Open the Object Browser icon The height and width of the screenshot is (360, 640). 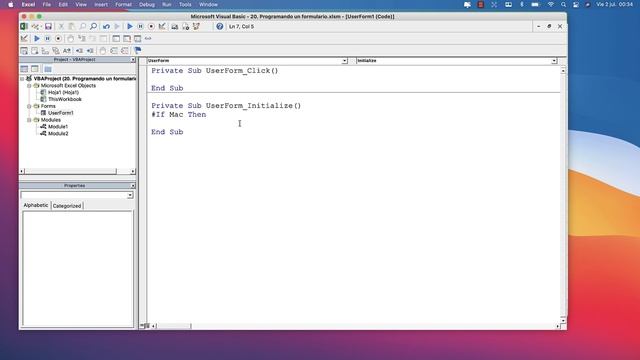[x=196, y=27]
